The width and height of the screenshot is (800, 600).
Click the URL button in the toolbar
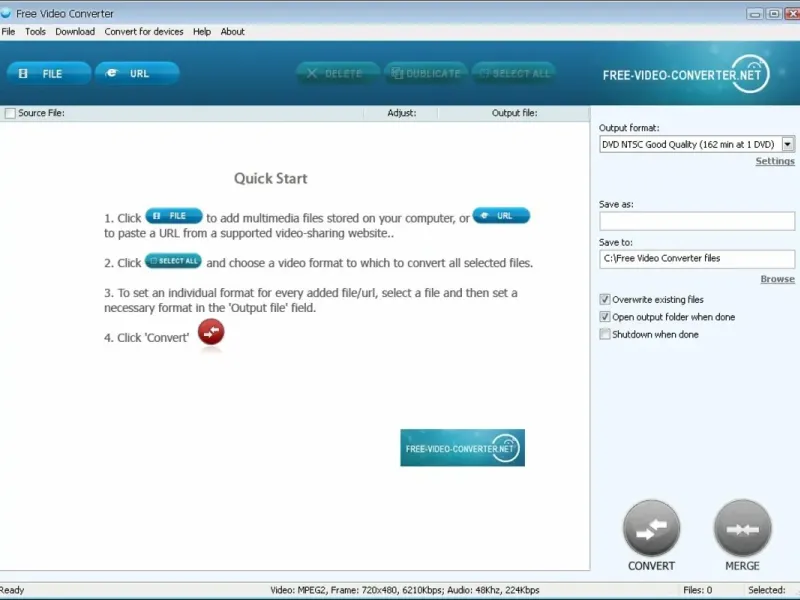pyautogui.click(x=137, y=73)
